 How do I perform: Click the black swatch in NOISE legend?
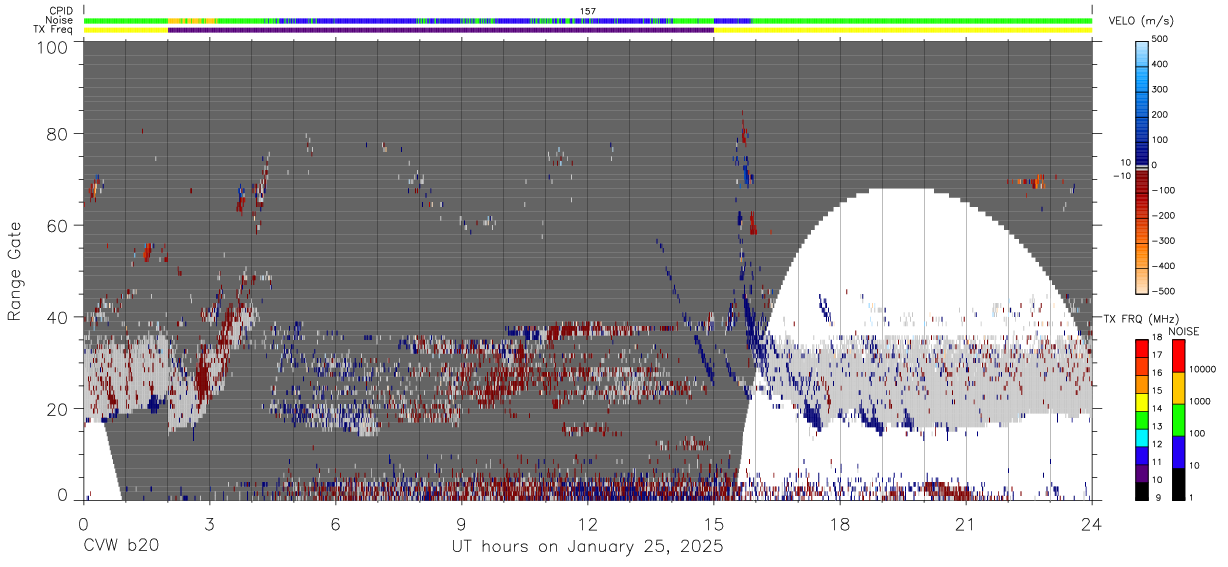pos(1178,483)
